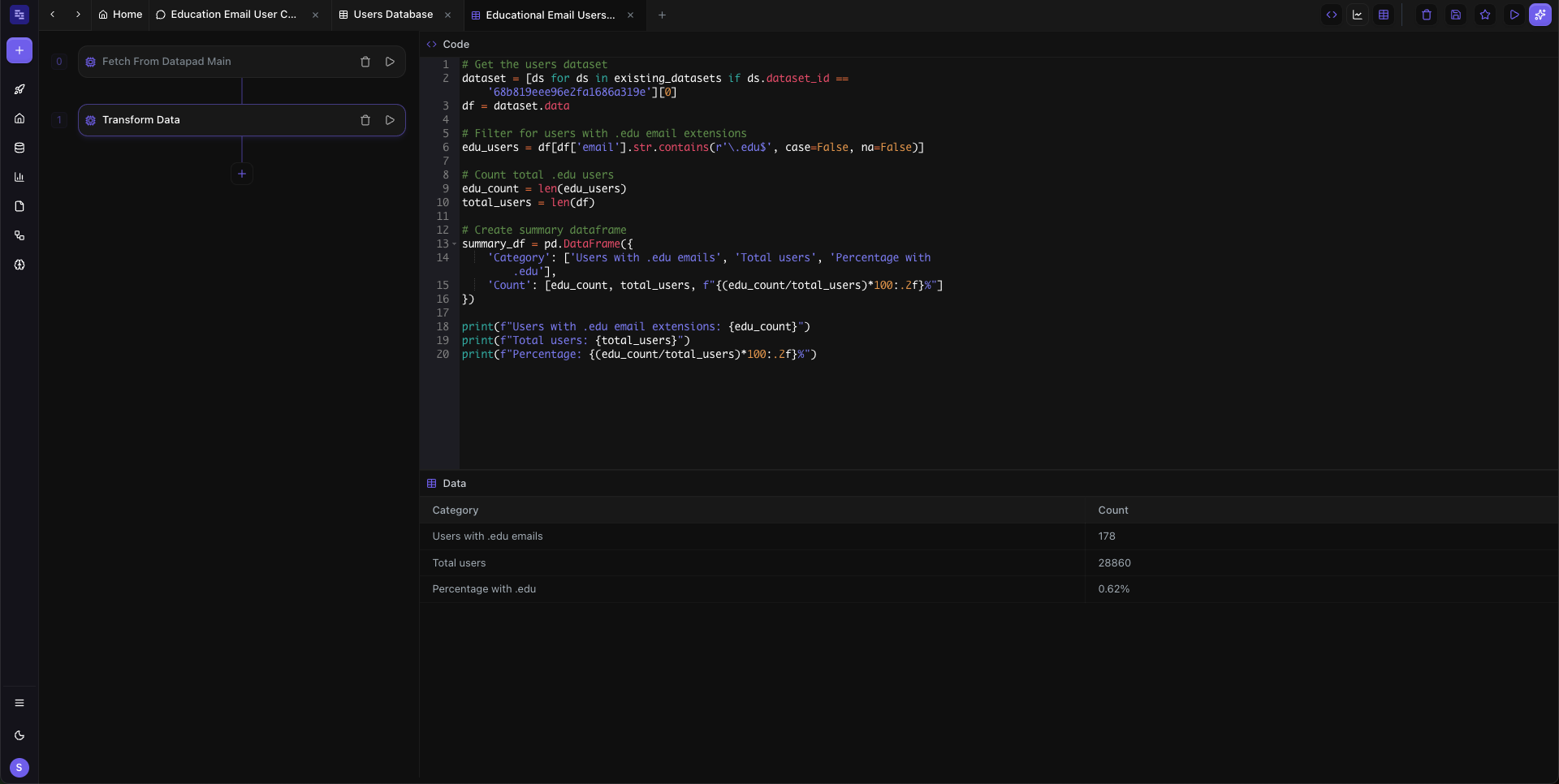Click the '# Create summary dataframe' comment line

[x=544, y=230]
